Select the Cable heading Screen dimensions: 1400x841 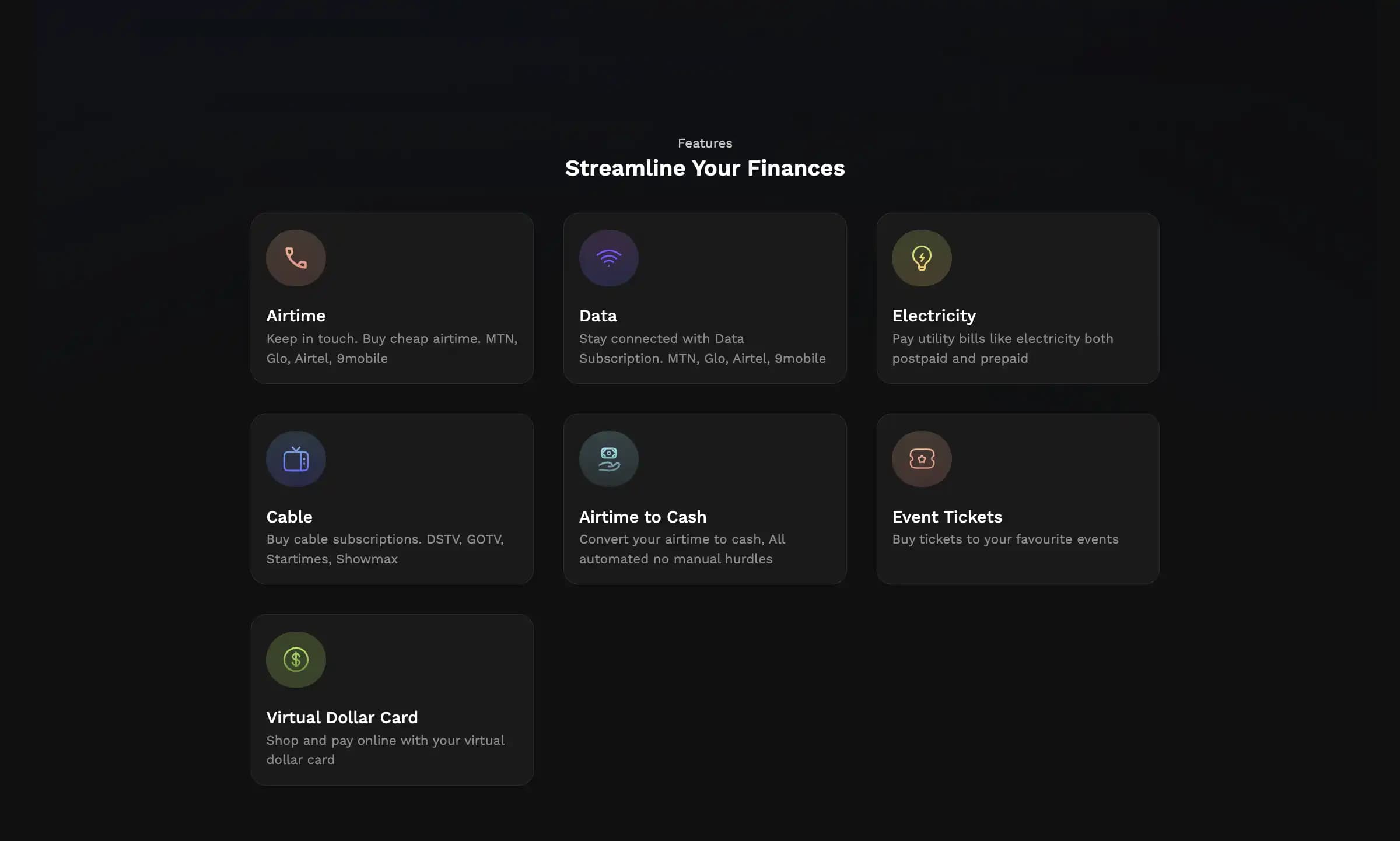(289, 517)
